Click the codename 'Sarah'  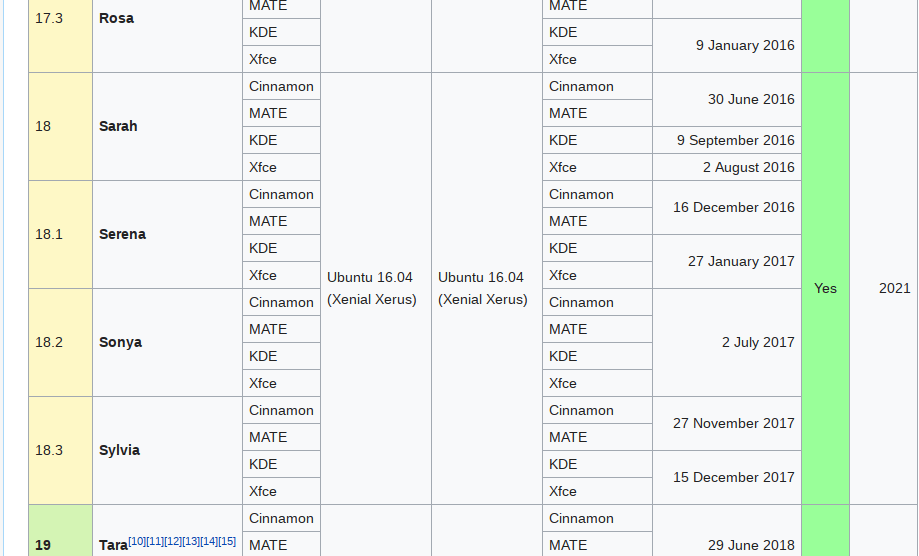click(118, 126)
